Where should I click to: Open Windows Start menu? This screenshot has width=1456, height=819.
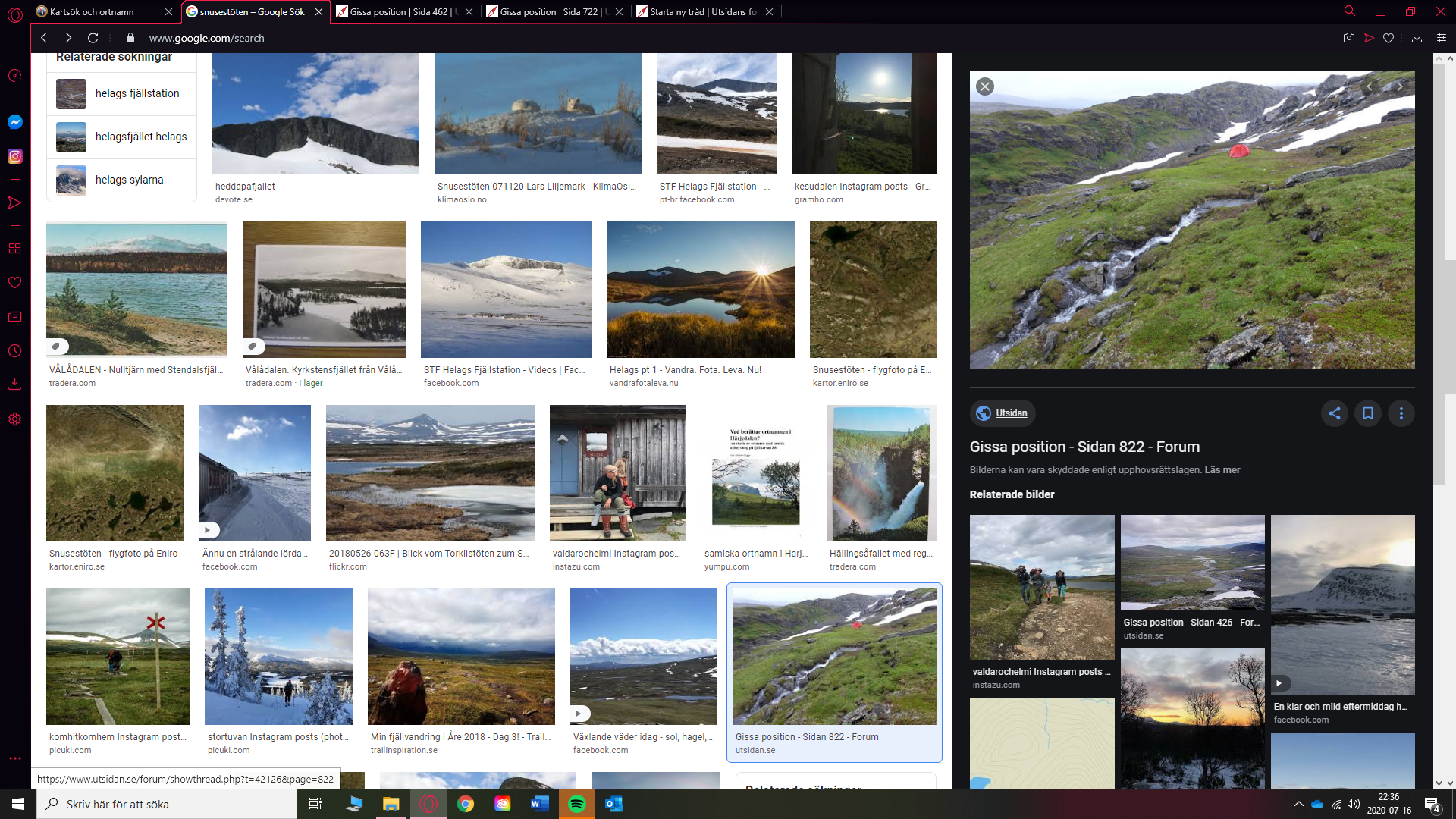[18, 804]
